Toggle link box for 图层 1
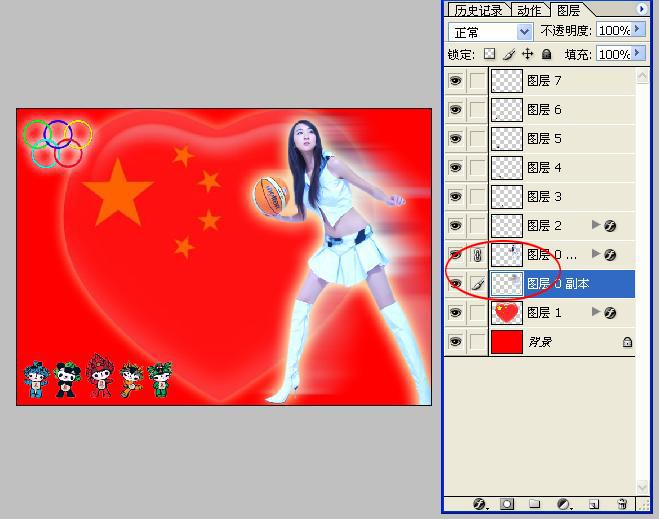 tap(477, 313)
